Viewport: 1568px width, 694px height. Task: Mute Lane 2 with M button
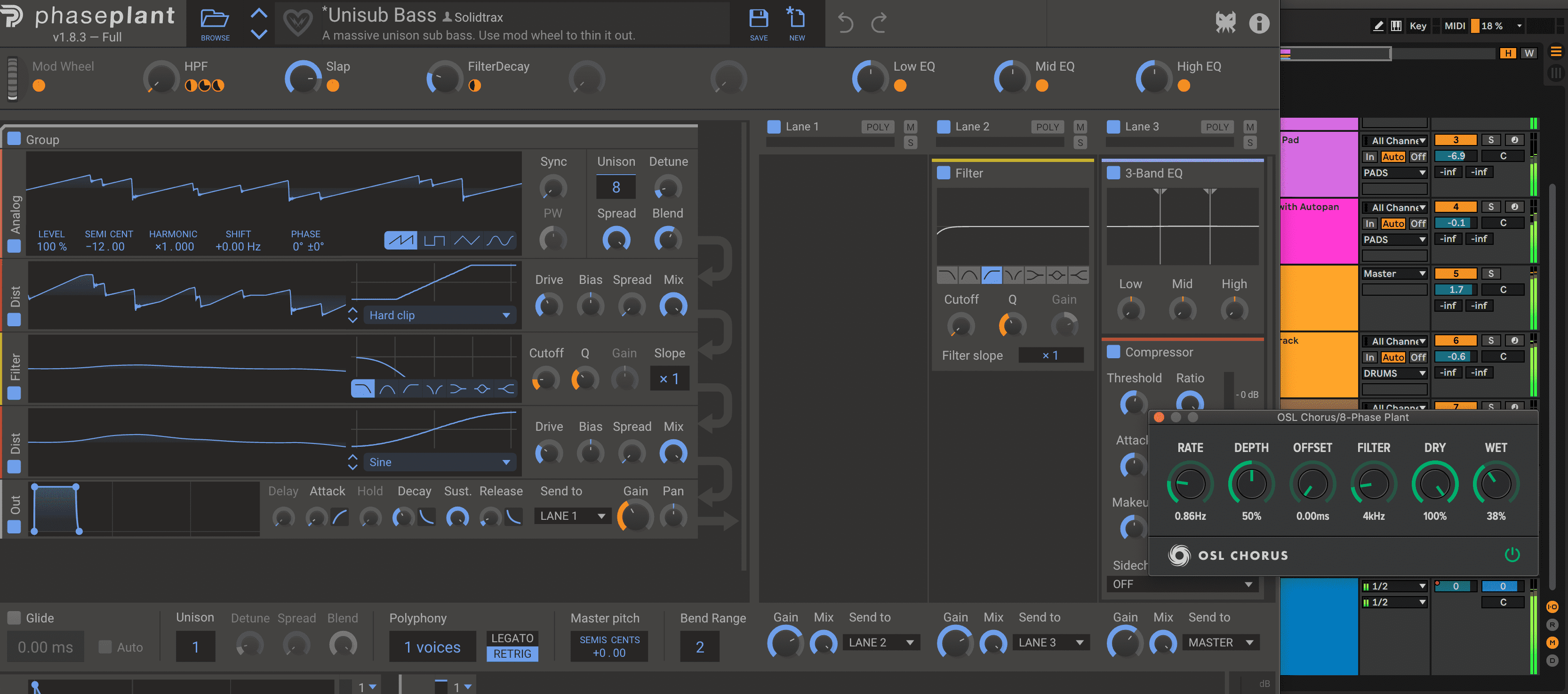1080,127
